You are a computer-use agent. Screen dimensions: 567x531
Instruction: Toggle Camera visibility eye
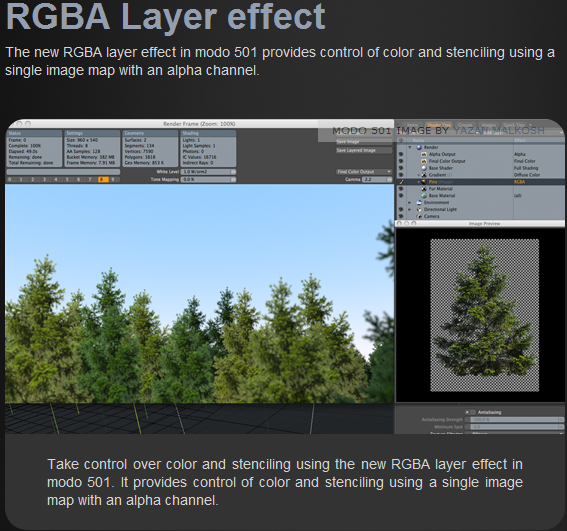(x=401, y=216)
